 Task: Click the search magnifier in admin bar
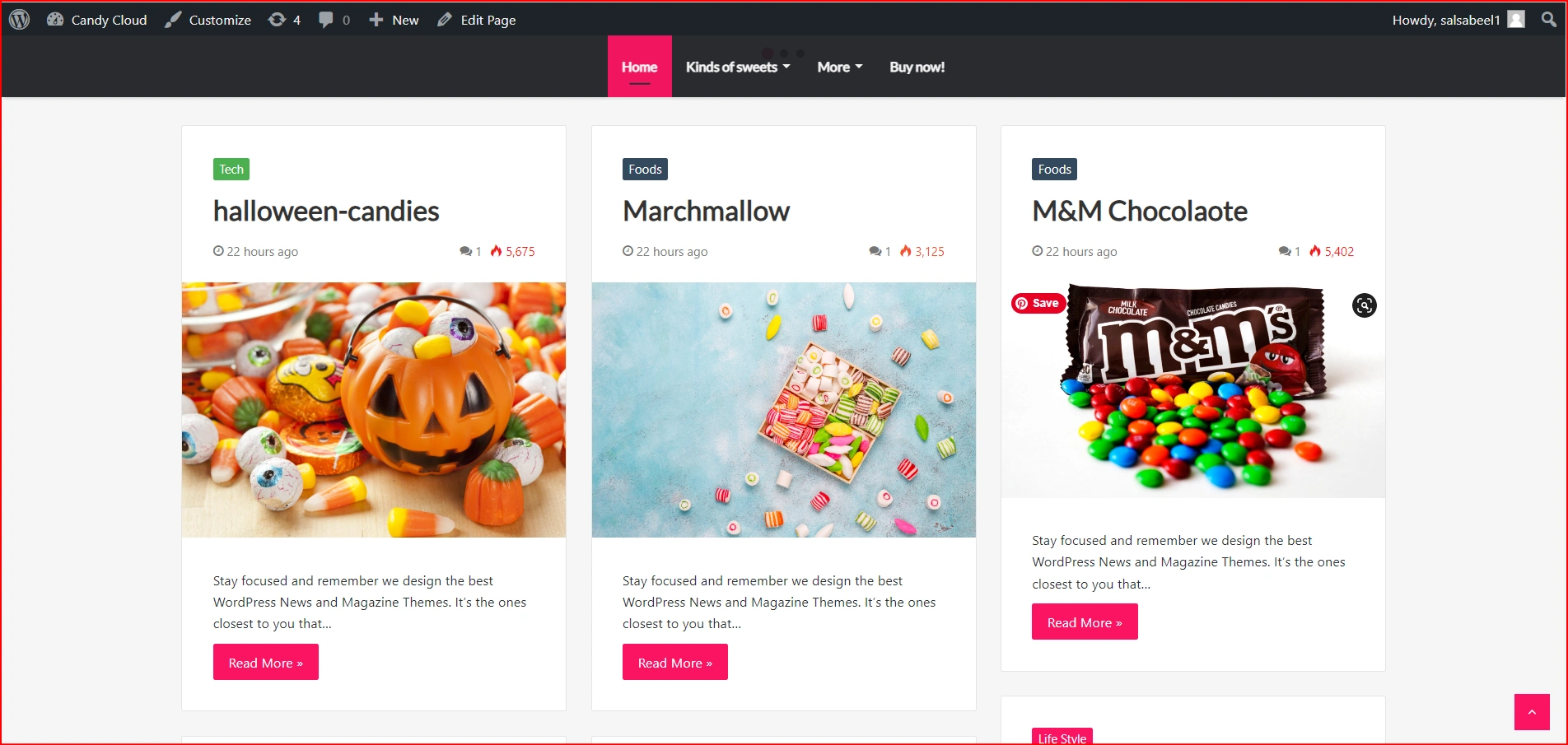click(1549, 20)
